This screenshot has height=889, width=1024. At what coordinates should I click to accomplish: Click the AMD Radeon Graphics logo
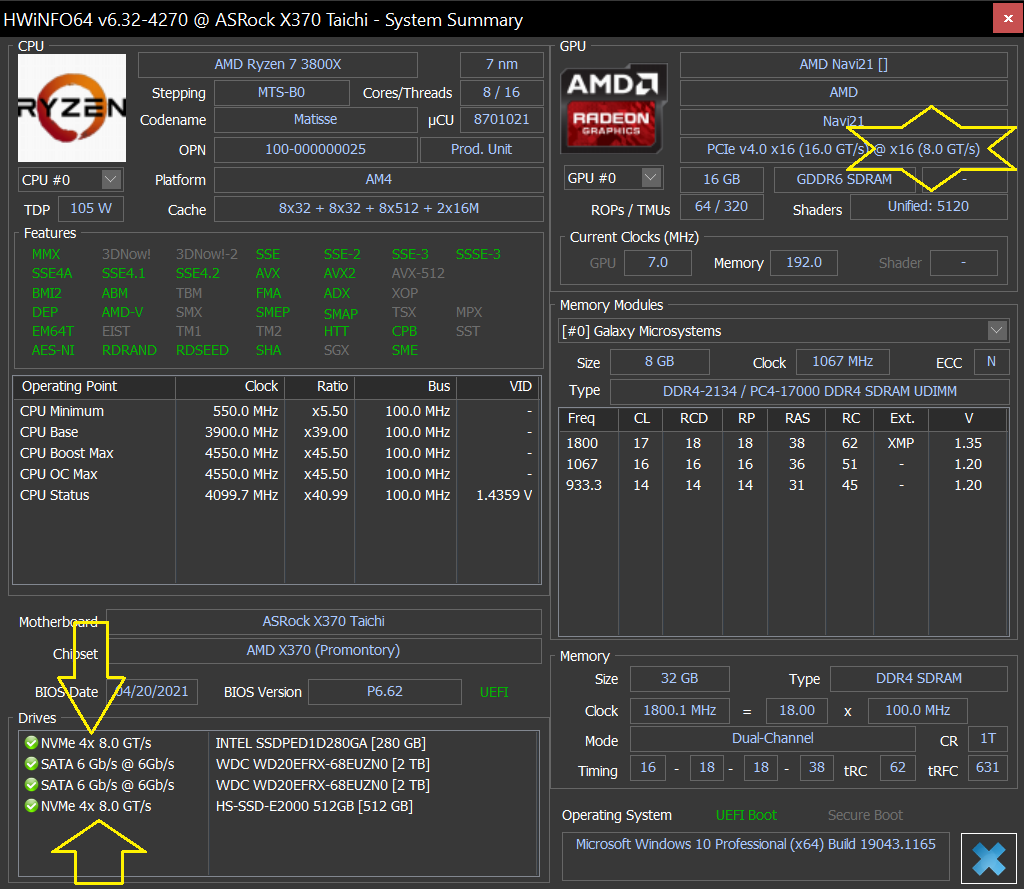tap(613, 108)
